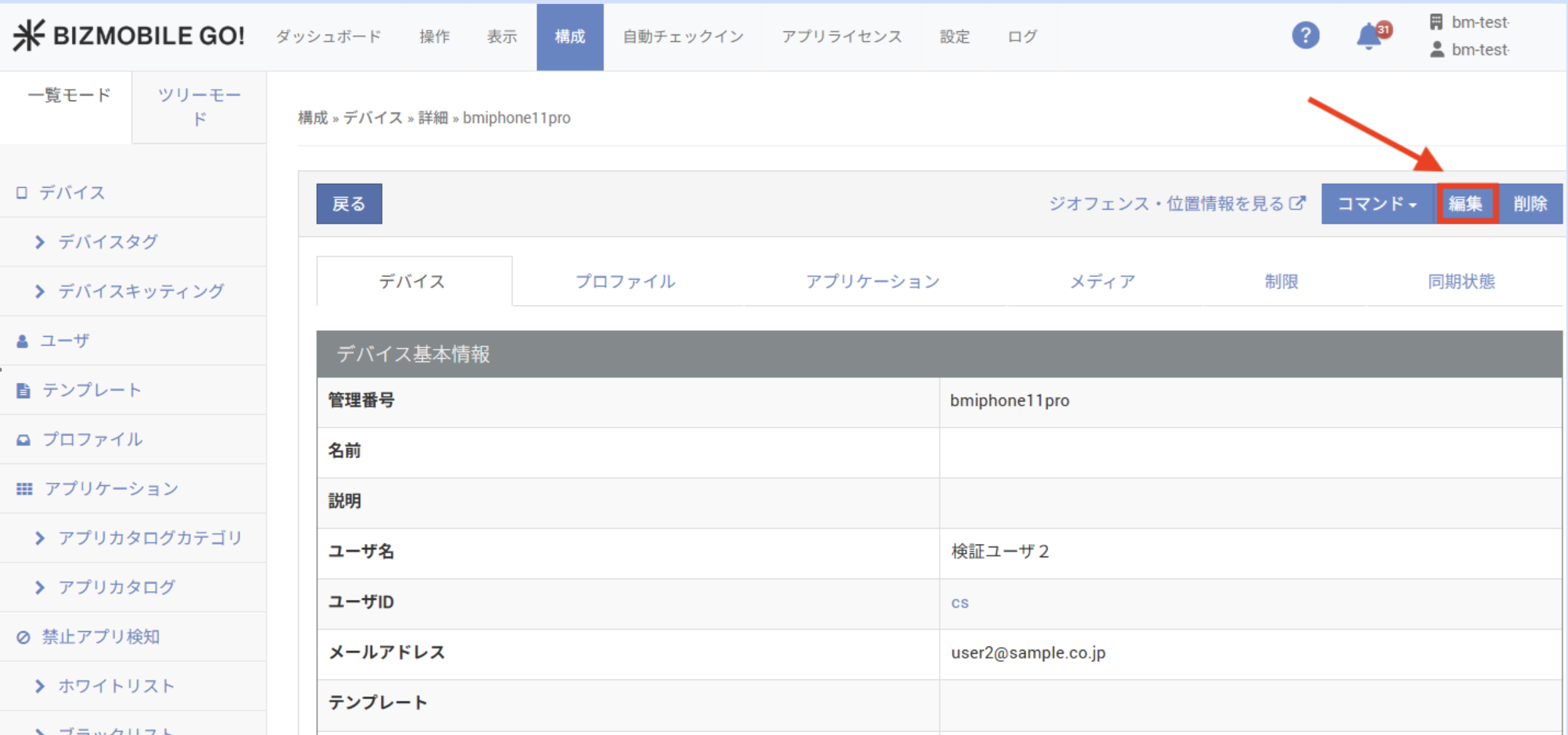The width and height of the screenshot is (1568, 735).
Task: Click the 編集 edit button
Action: point(1466,204)
